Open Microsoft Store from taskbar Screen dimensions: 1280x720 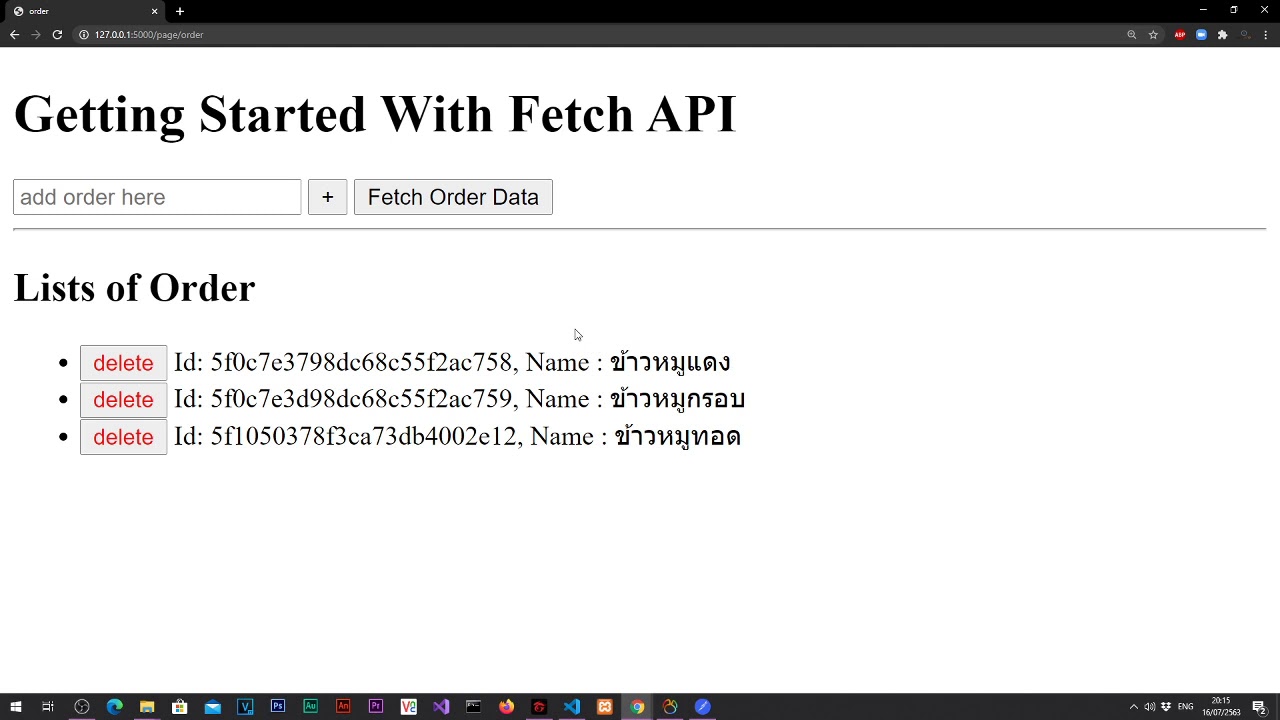[180, 707]
